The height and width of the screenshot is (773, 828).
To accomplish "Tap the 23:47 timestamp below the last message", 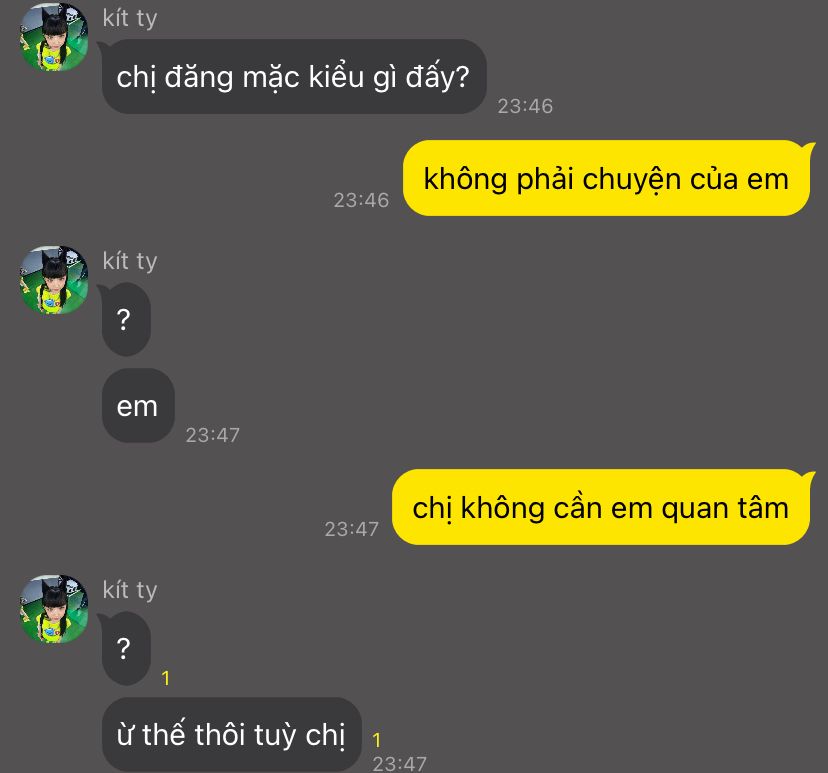I will coord(399,763).
